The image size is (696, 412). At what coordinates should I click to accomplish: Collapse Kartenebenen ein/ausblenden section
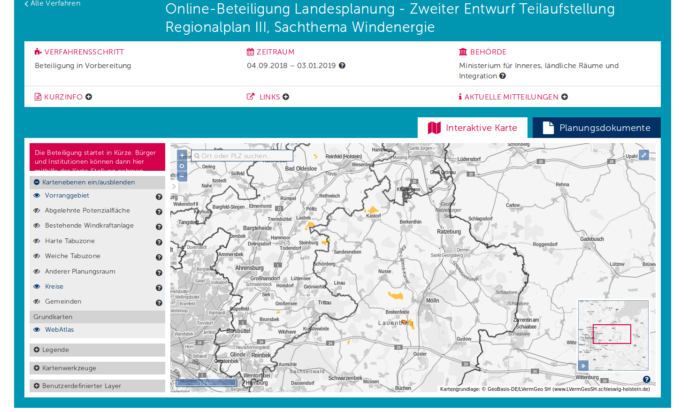pos(97,182)
